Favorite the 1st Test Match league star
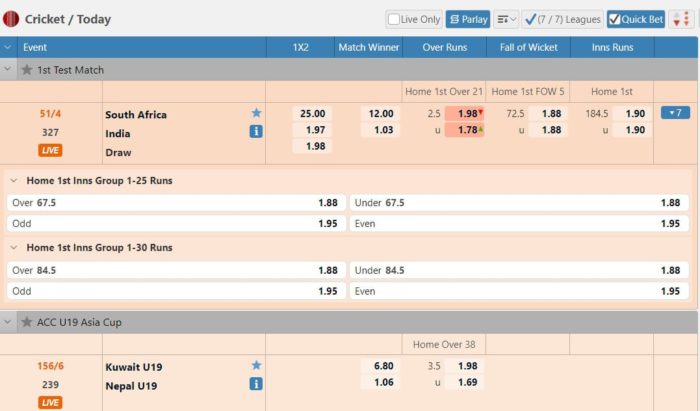Screen dimensions: 700x411 tap(27, 70)
